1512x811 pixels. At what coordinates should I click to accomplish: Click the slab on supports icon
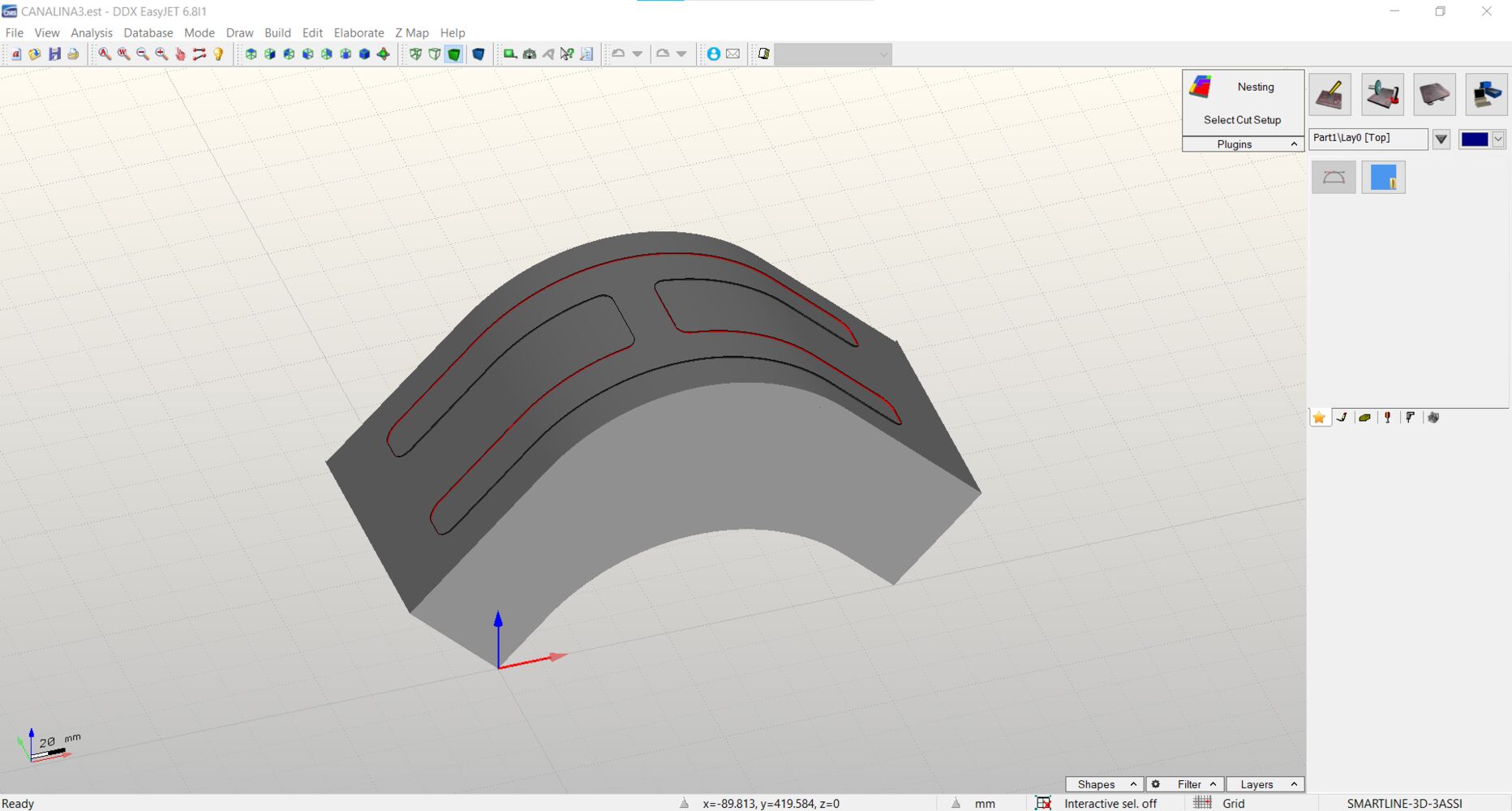click(1434, 95)
